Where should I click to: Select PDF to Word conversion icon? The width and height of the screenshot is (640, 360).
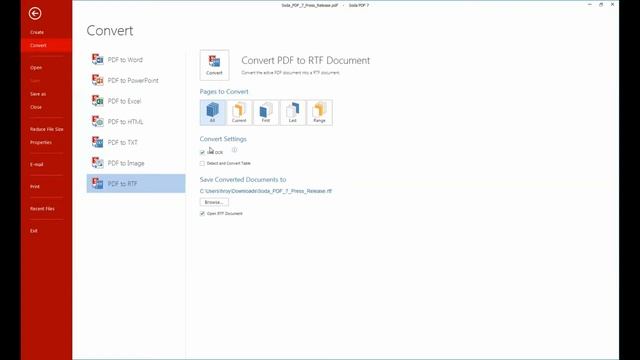[x=98, y=60]
